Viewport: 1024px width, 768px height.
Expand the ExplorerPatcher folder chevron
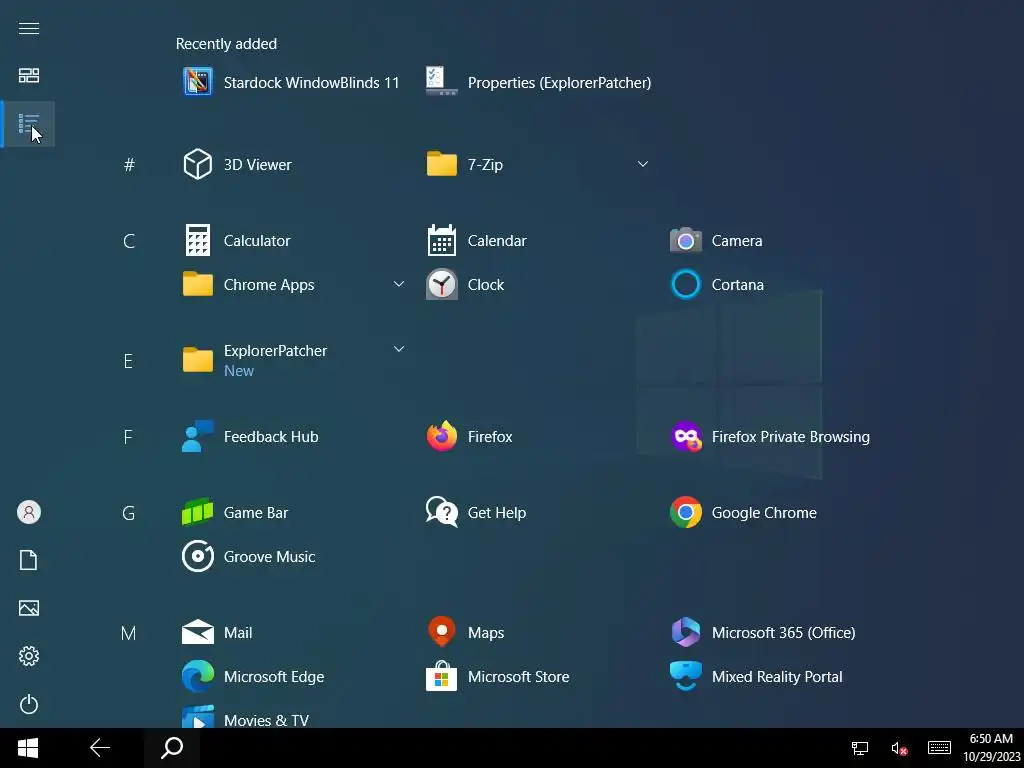(398, 349)
